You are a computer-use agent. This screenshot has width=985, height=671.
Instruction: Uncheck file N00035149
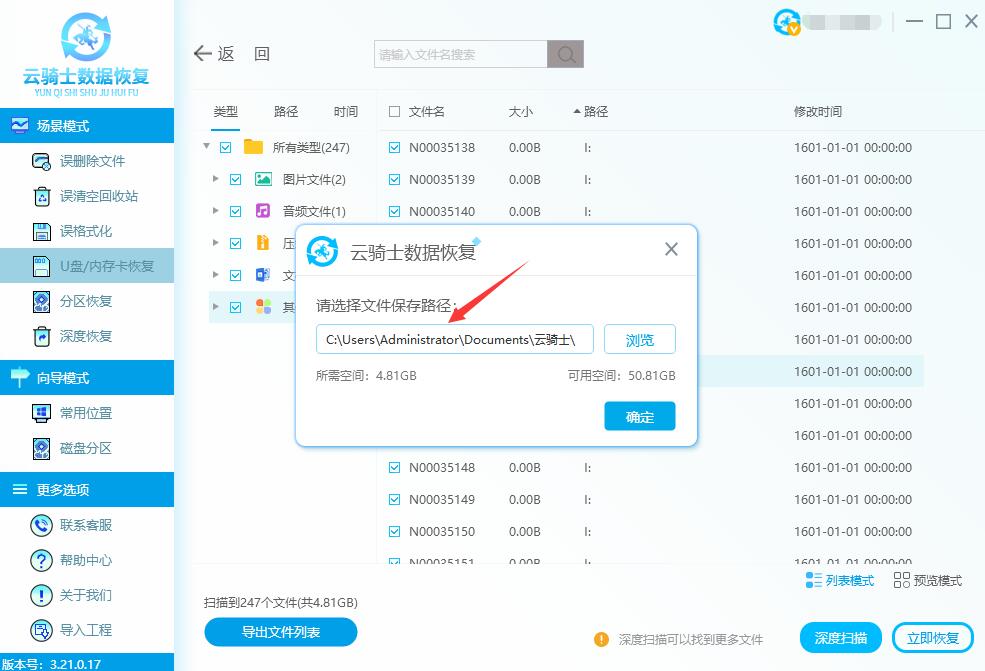point(395,499)
